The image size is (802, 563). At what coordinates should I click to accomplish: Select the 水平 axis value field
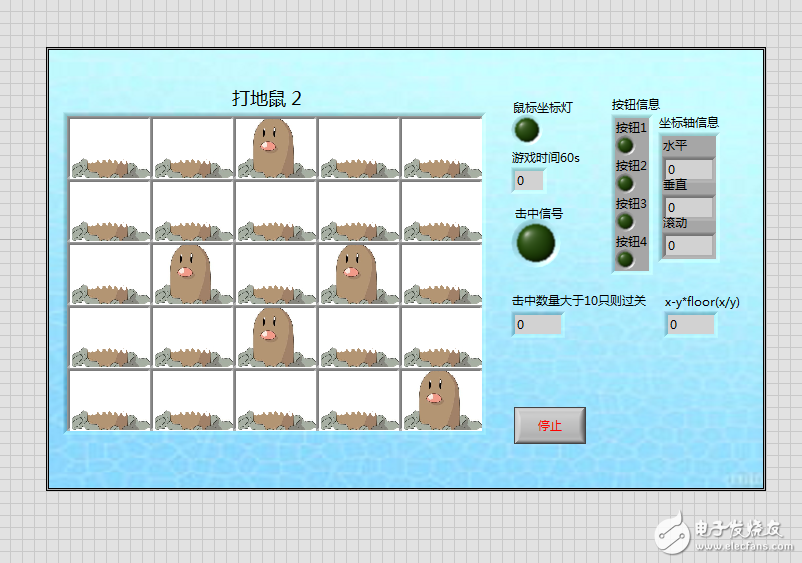point(688,169)
